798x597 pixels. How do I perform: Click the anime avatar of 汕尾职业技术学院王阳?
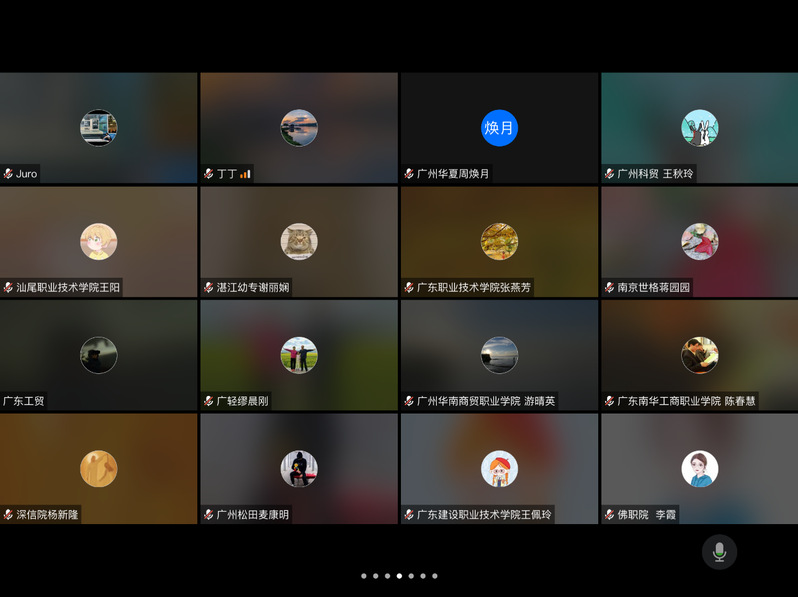coord(98,241)
